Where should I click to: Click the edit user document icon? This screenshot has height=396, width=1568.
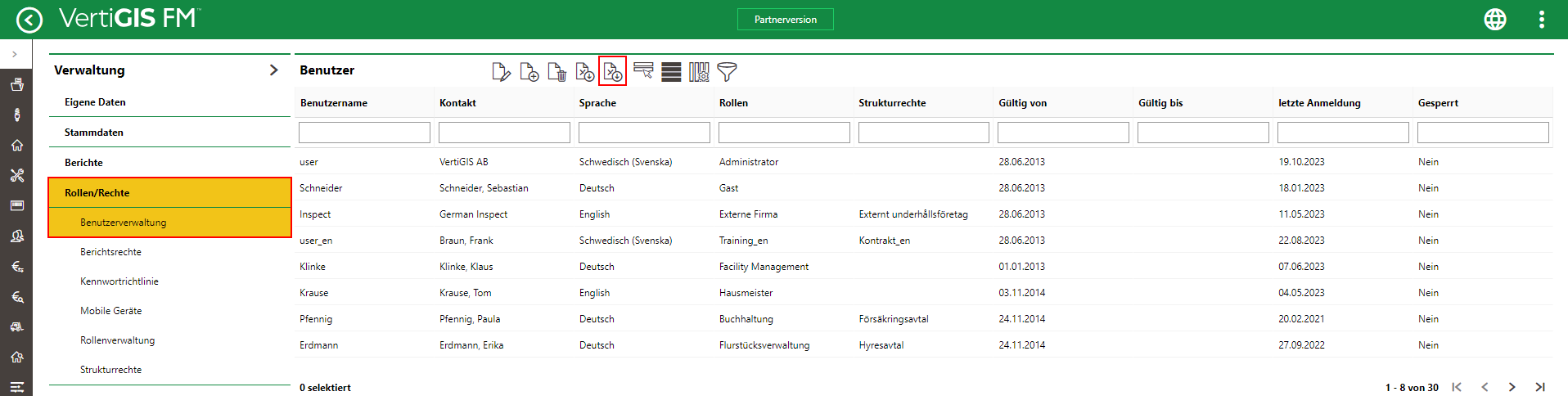click(x=502, y=72)
